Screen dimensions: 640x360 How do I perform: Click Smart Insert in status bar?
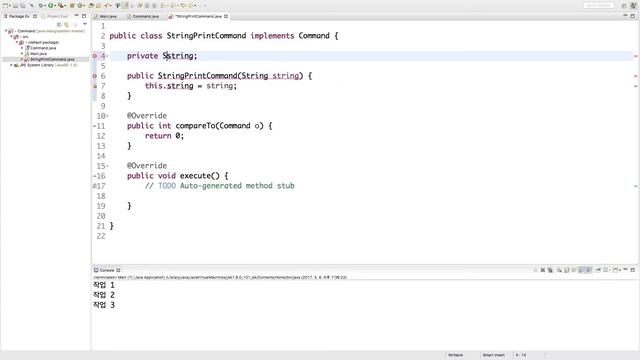493,355
